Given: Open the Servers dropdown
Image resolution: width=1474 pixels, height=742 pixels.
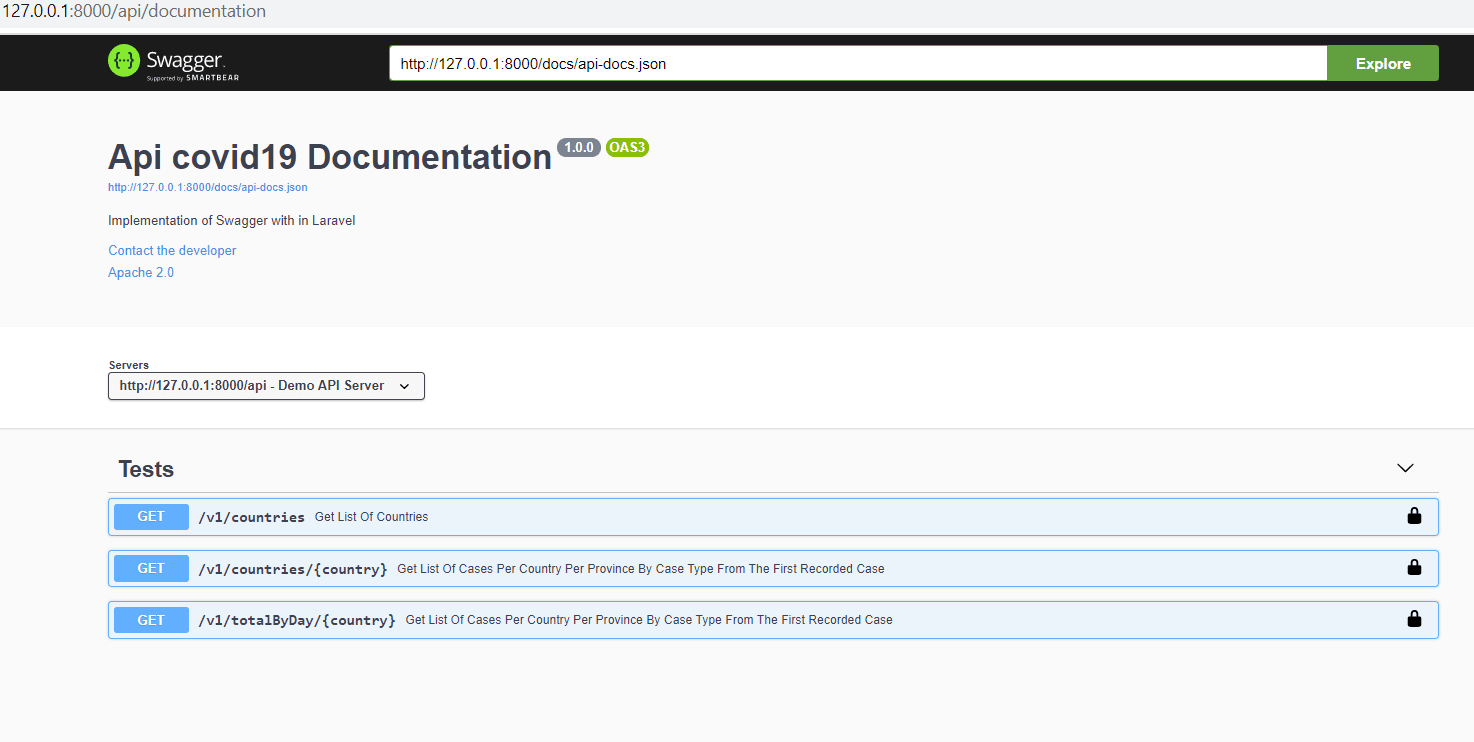Looking at the screenshot, I should point(266,386).
